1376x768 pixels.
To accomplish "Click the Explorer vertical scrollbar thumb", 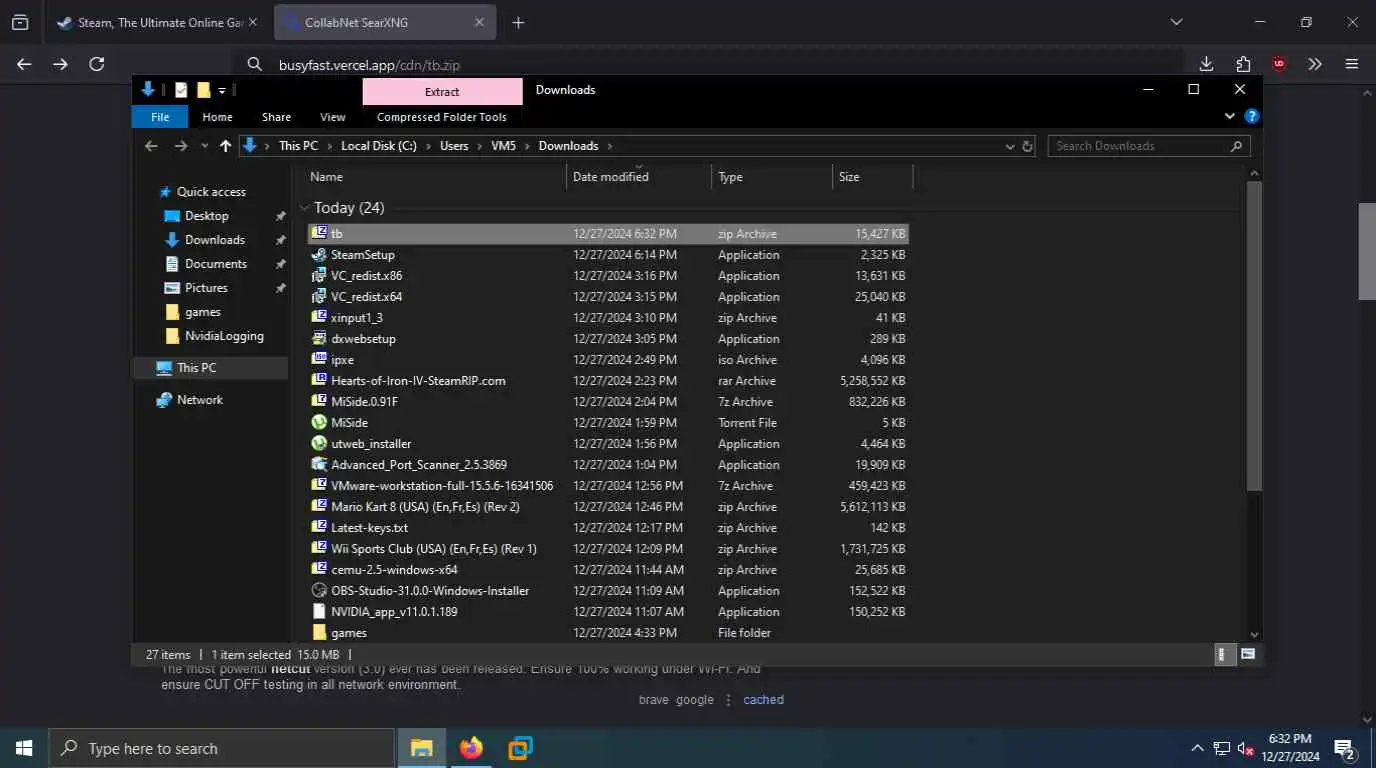I will pyautogui.click(x=1254, y=335).
